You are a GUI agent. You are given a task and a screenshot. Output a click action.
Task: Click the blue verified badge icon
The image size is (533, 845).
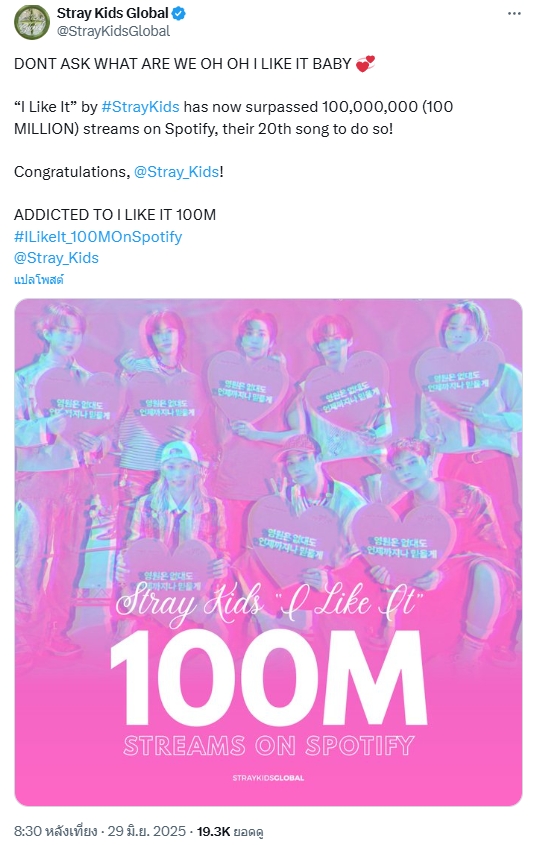(x=179, y=13)
